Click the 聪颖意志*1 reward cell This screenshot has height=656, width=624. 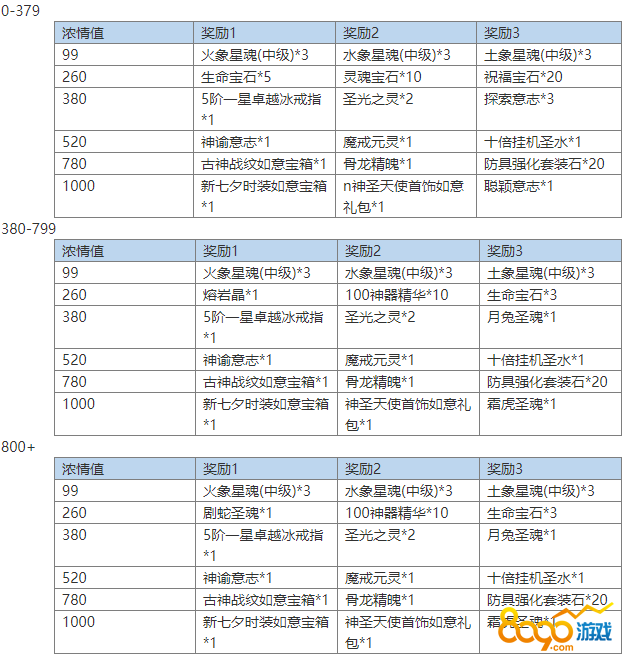[519, 186]
